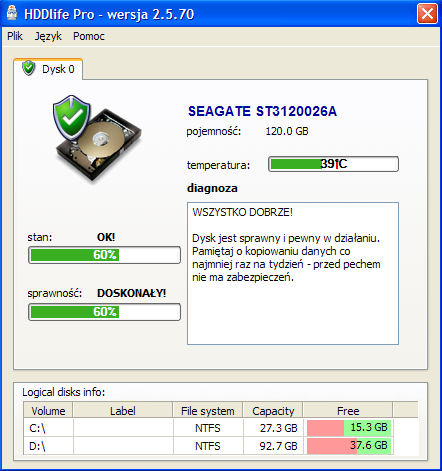The height and width of the screenshot is (471, 442).
Task: Click the Free column header
Action: click(x=348, y=411)
